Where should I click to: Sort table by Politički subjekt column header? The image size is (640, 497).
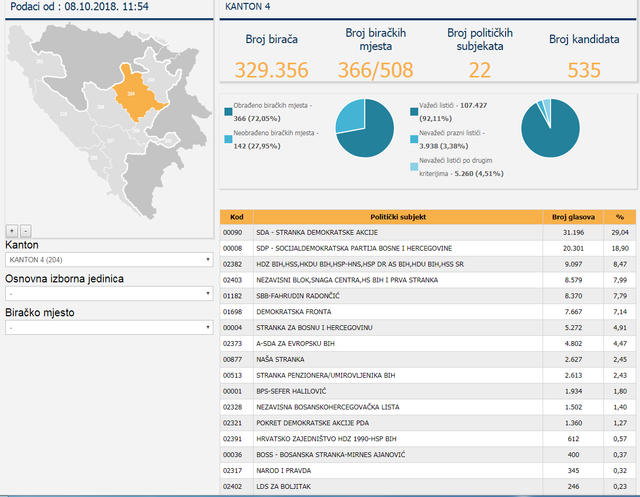398,217
